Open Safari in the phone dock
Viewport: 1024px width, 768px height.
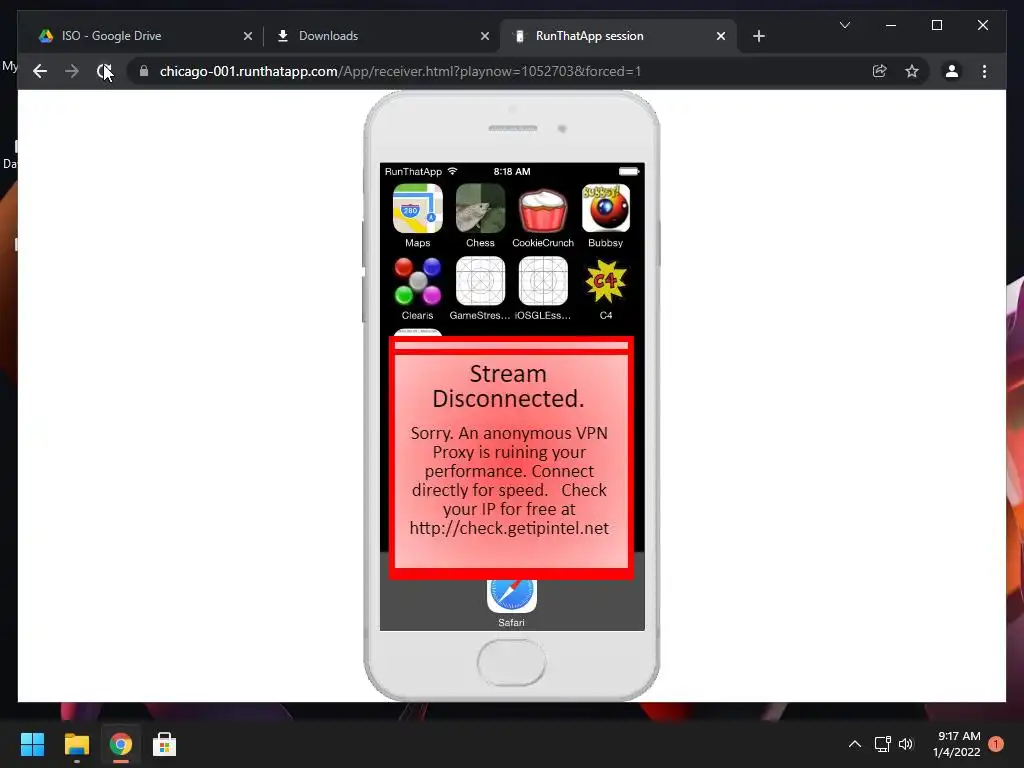(512, 595)
